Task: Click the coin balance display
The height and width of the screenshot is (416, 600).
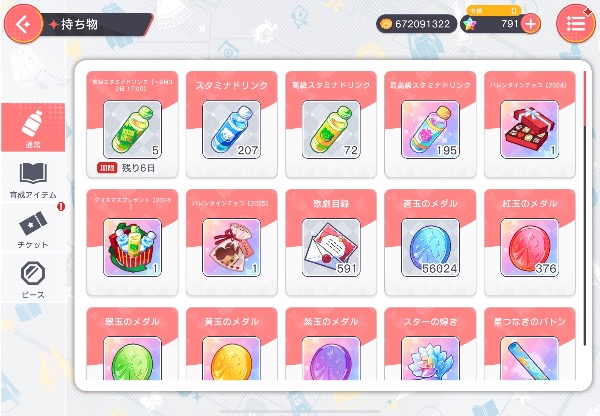Action: point(416,24)
